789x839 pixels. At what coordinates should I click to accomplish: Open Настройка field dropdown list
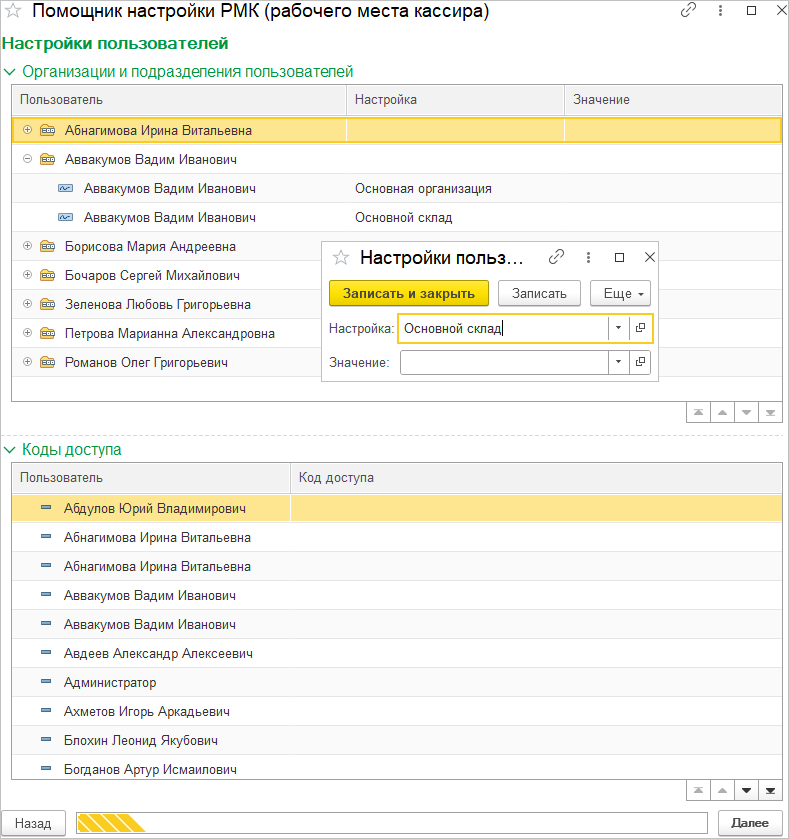pos(618,327)
